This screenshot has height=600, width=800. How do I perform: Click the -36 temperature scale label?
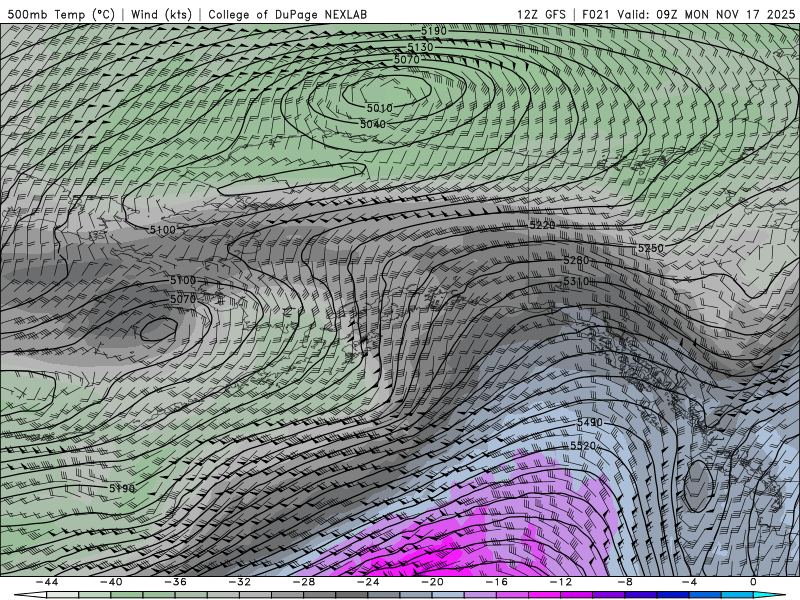[x=176, y=582]
